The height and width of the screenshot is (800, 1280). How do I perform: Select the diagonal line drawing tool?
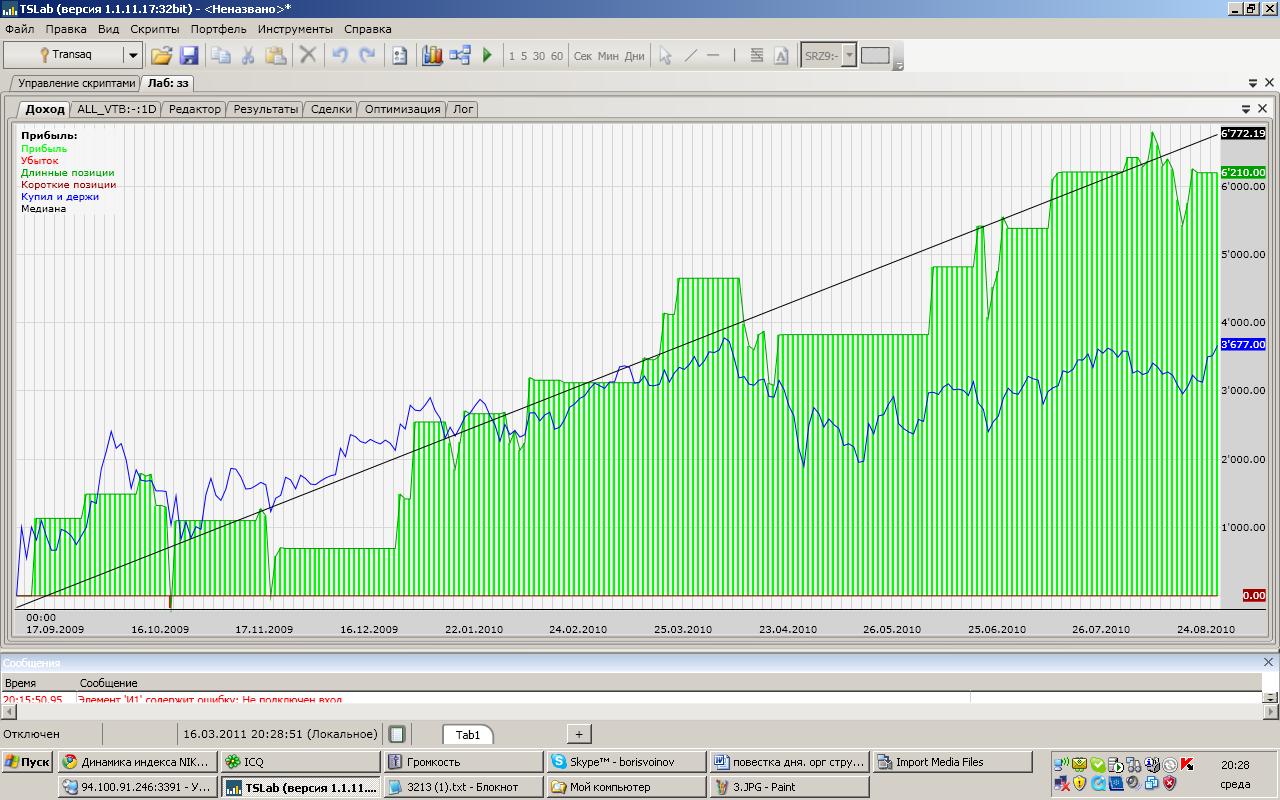tap(690, 56)
